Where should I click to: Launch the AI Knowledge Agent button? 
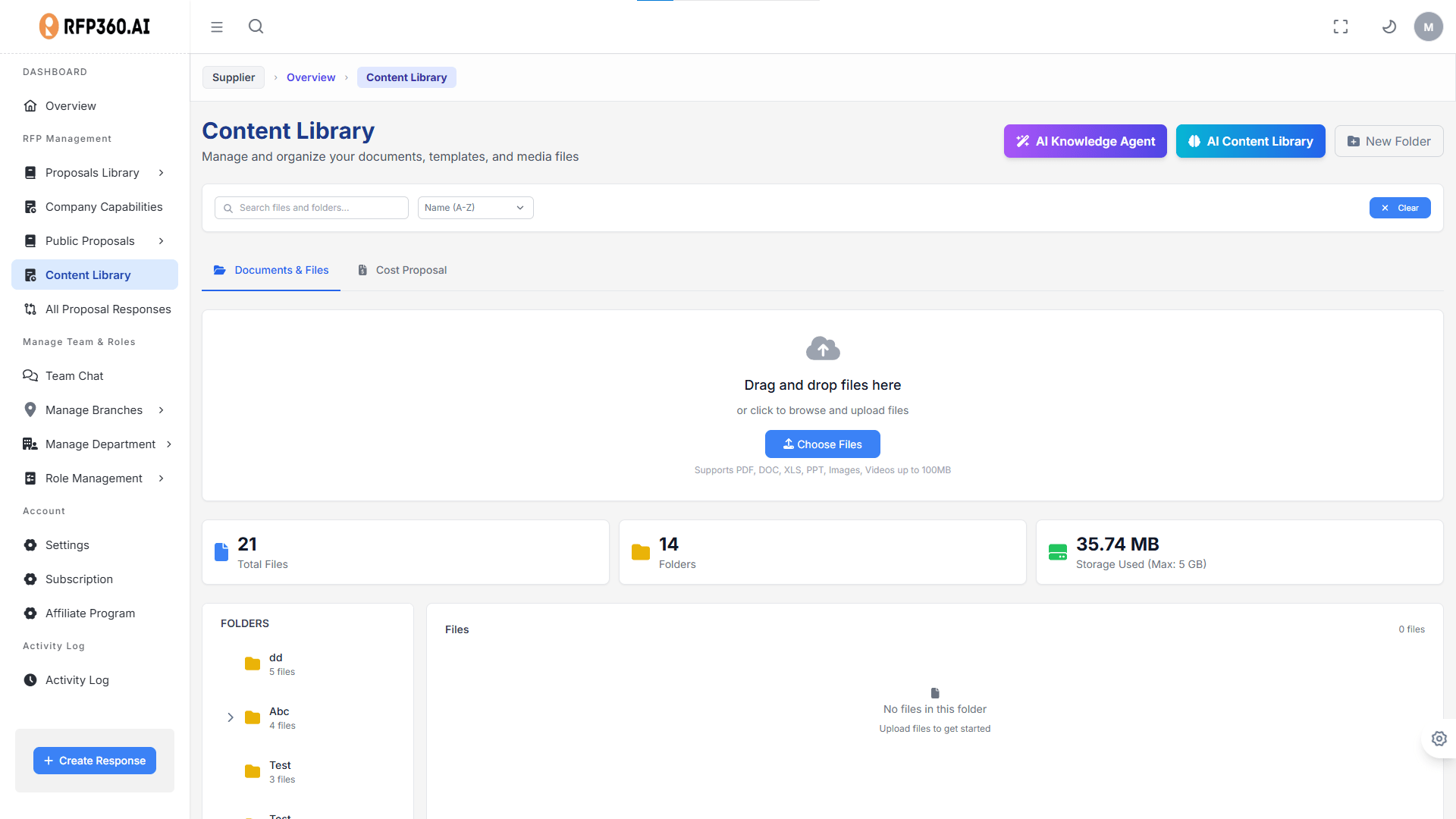1084,142
